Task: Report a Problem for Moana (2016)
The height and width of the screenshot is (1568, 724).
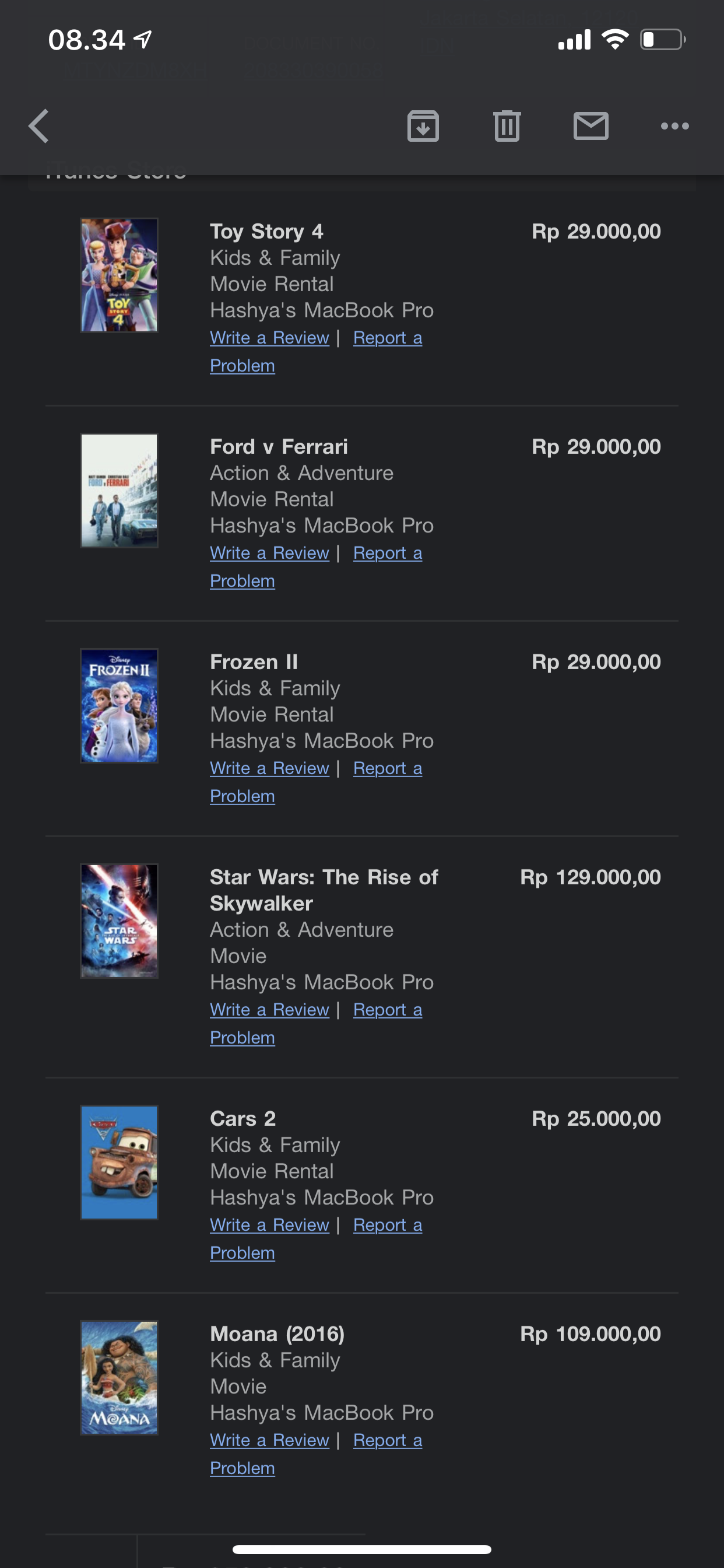Action: click(x=388, y=1440)
